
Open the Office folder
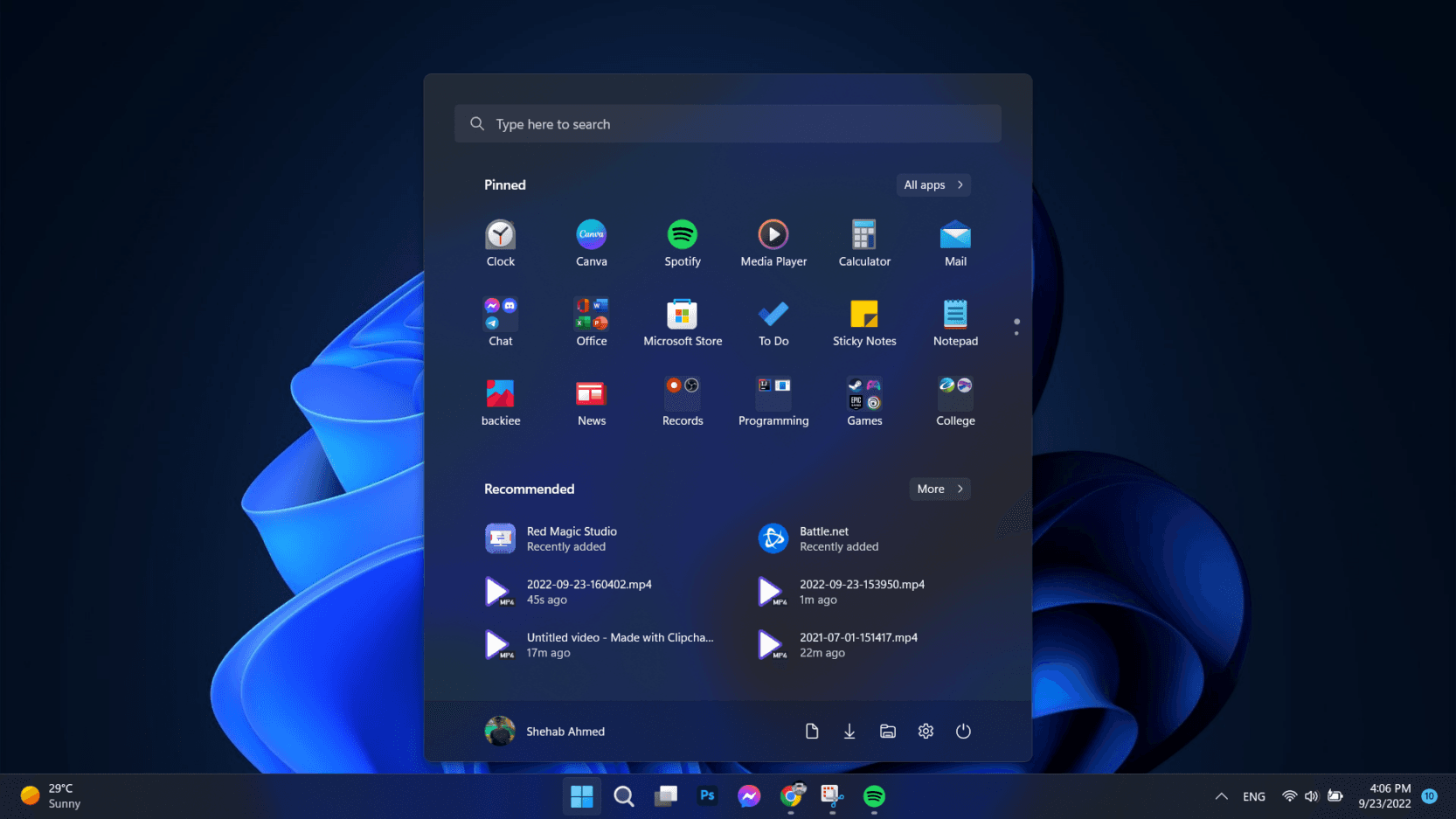[x=592, y=323]
